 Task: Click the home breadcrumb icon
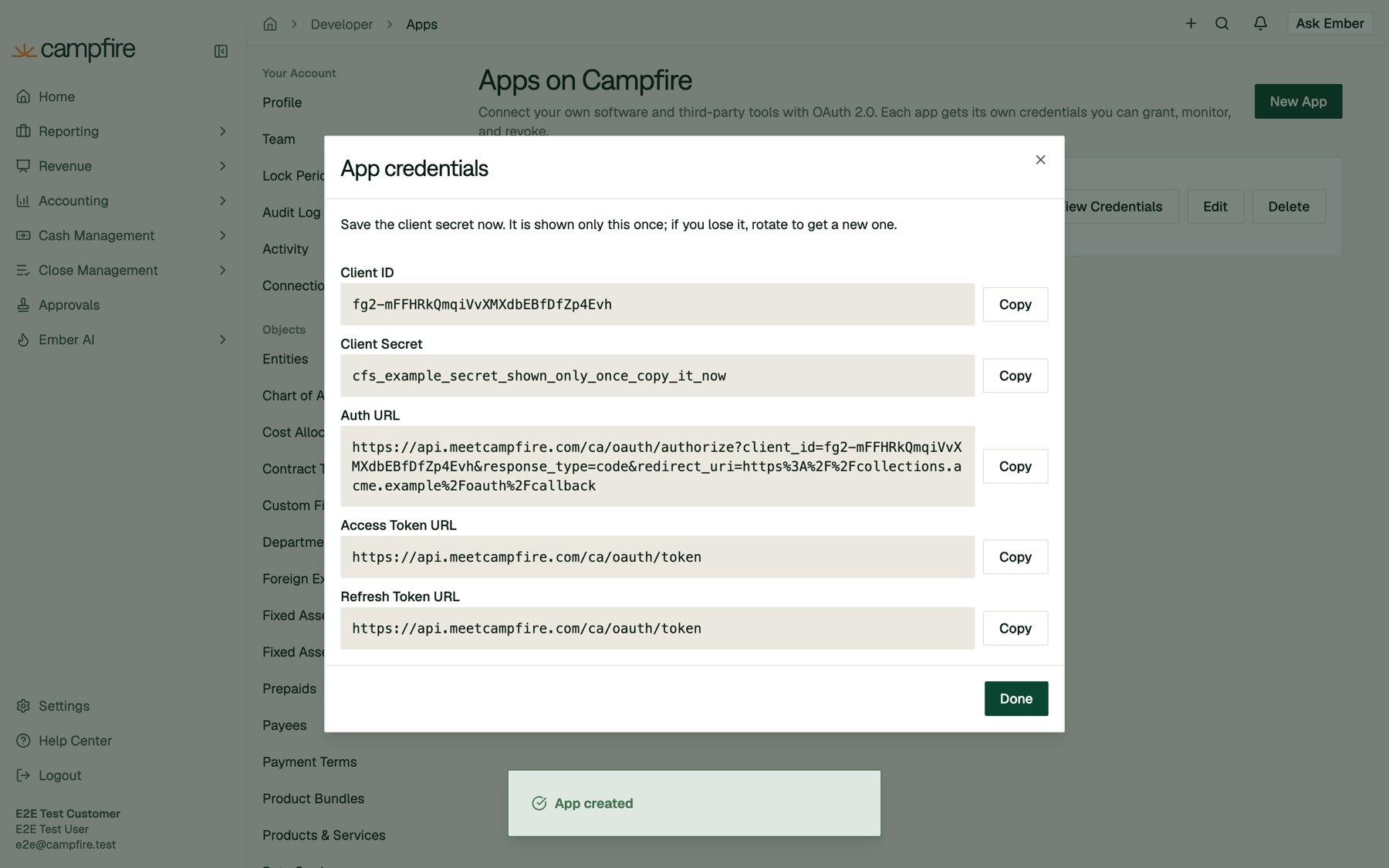(270, 24)
